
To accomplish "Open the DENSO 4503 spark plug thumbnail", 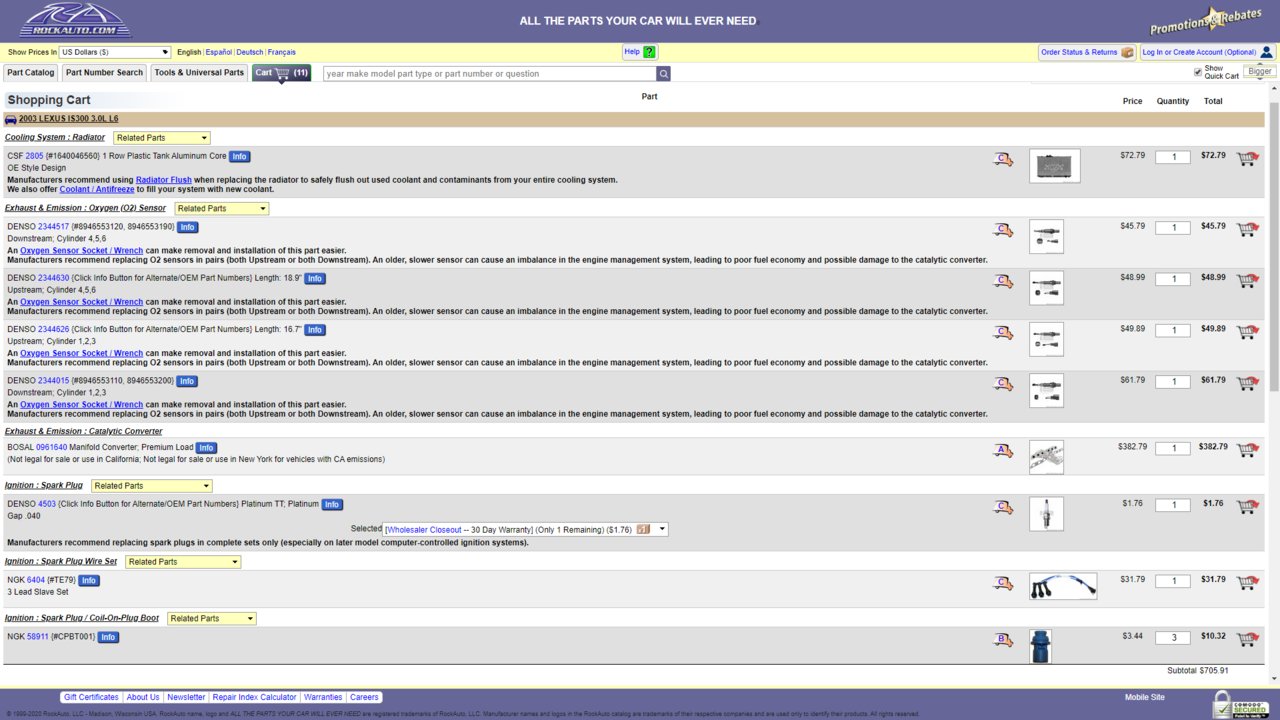I will 1046,514.
